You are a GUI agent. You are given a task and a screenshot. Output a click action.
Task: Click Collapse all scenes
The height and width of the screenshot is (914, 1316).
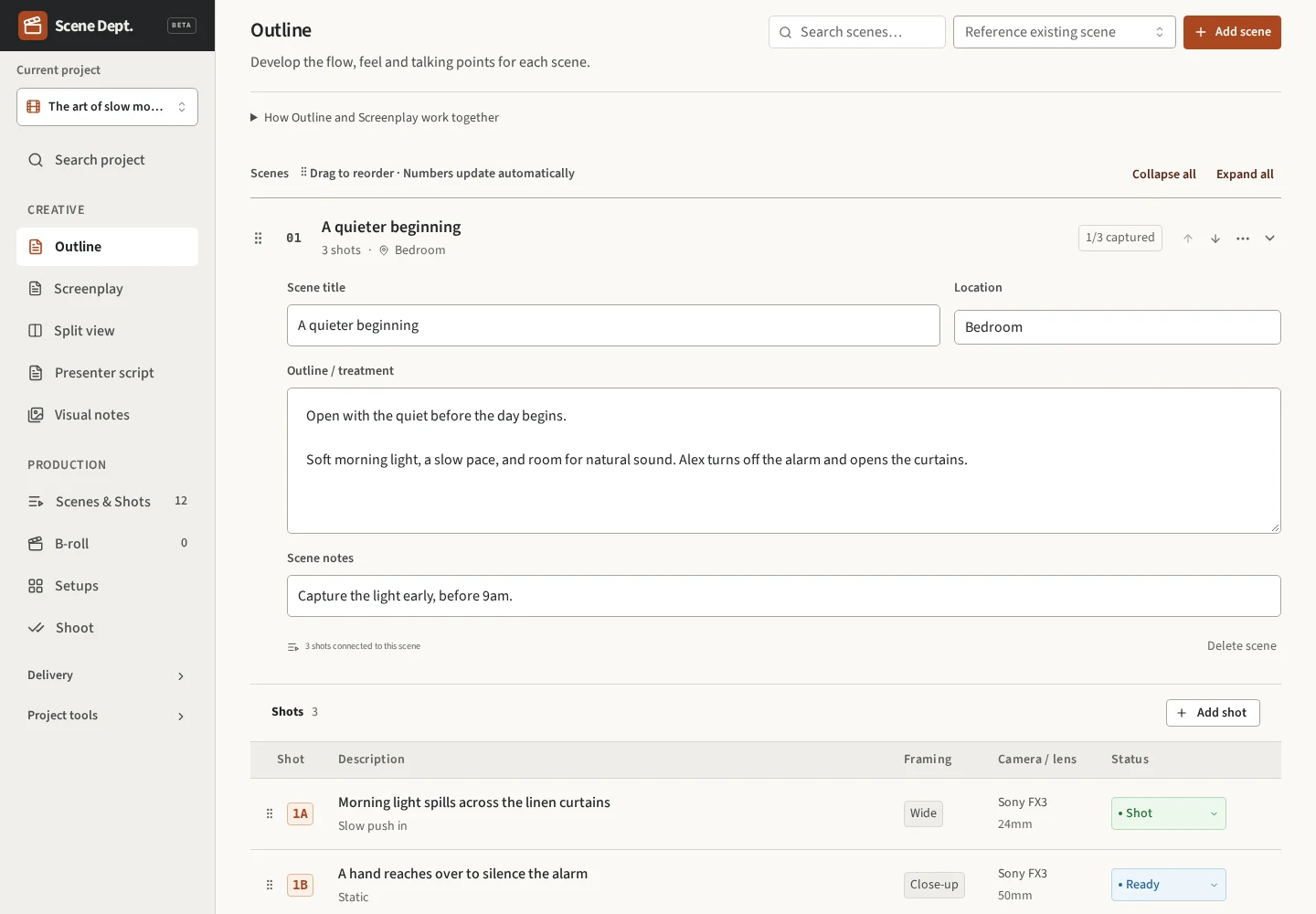click(x=1163, y=175)
